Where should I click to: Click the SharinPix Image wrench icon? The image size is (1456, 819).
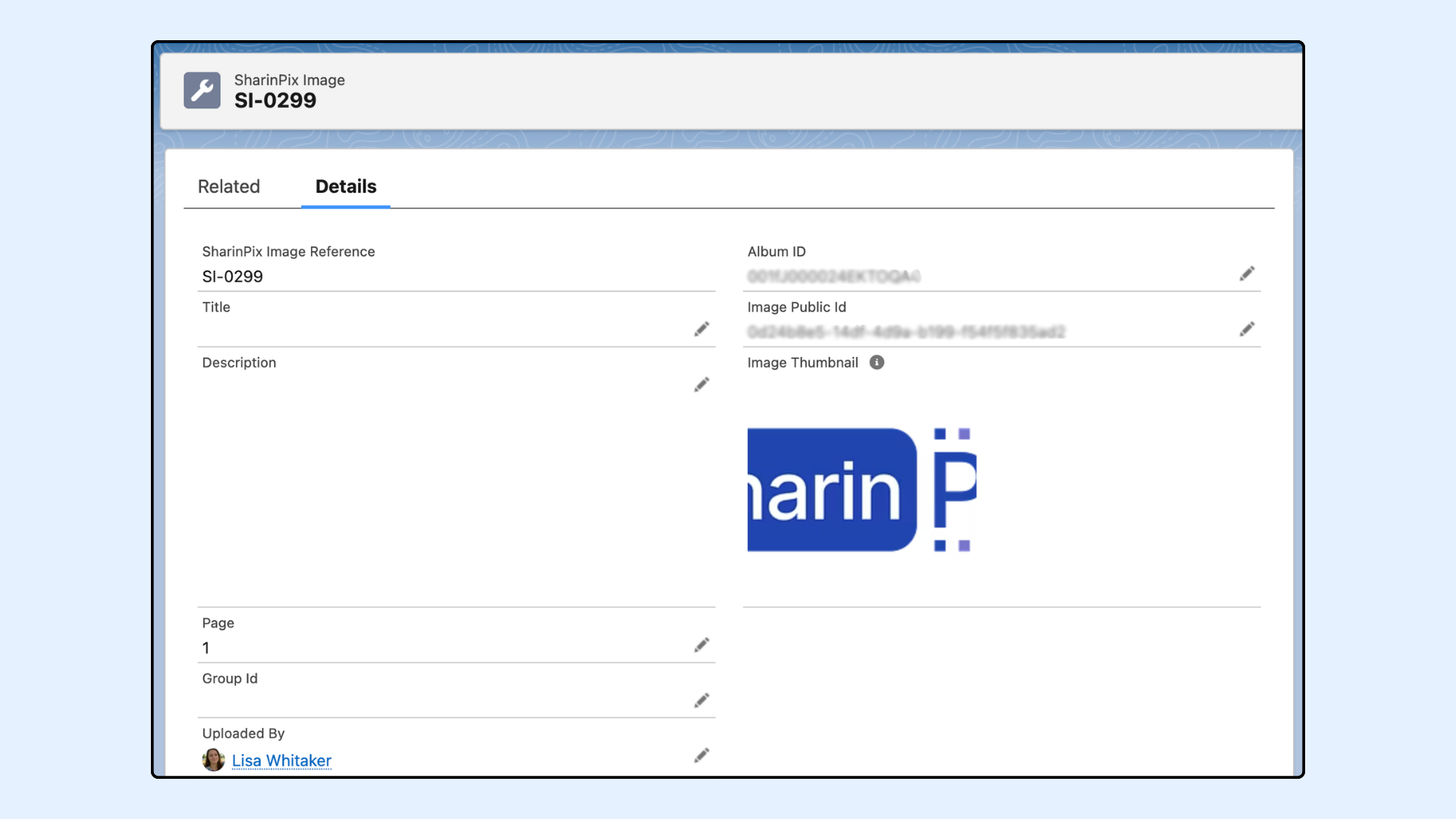[x=202, y=90]
